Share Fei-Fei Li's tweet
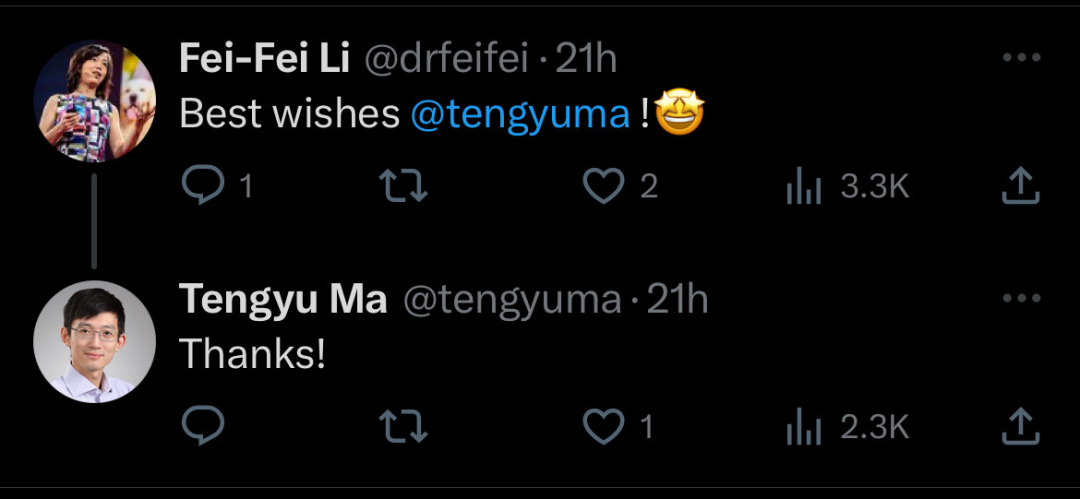 1020,185
